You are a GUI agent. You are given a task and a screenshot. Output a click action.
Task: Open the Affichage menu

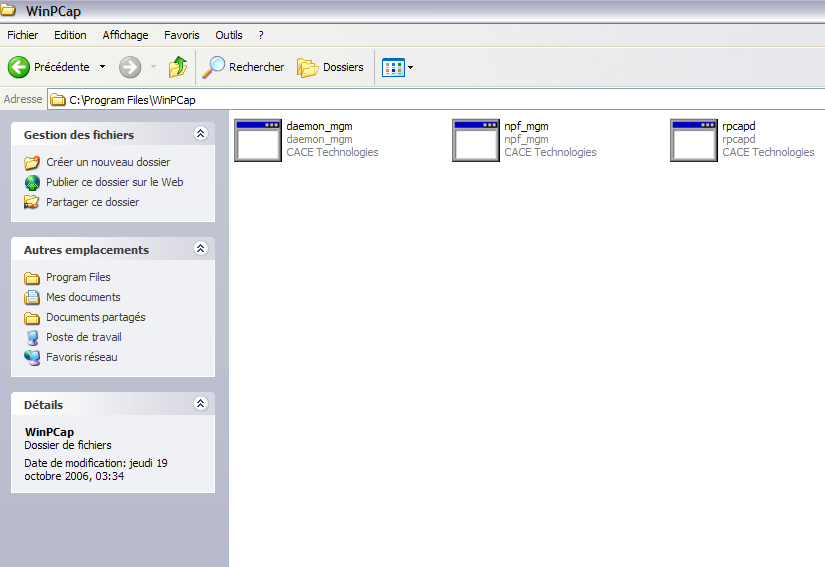pyautogui.click(x=125, y=35)
